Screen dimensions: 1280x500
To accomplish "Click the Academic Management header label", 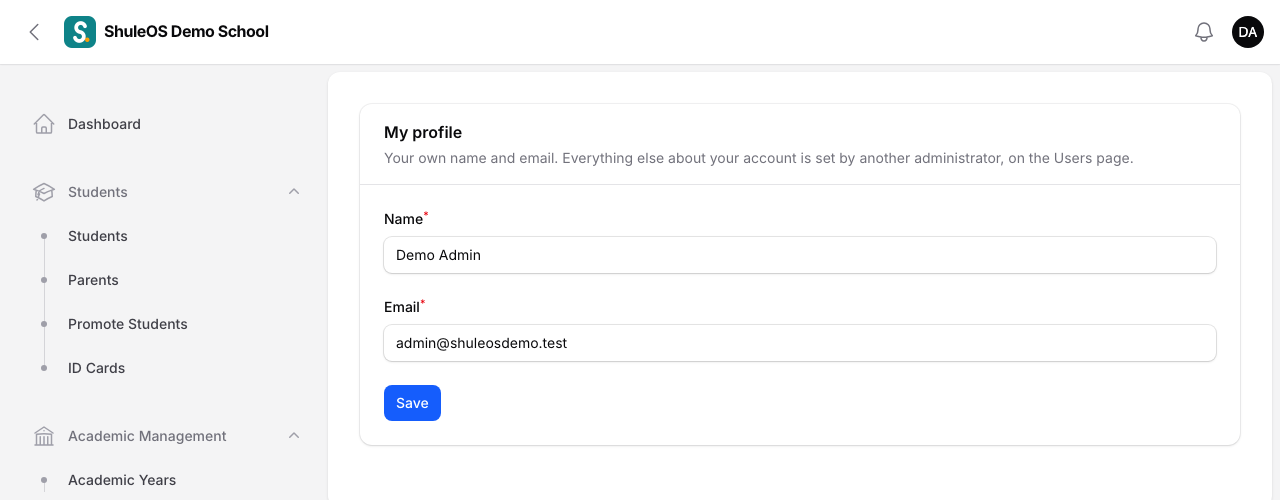I will [147, 436].
